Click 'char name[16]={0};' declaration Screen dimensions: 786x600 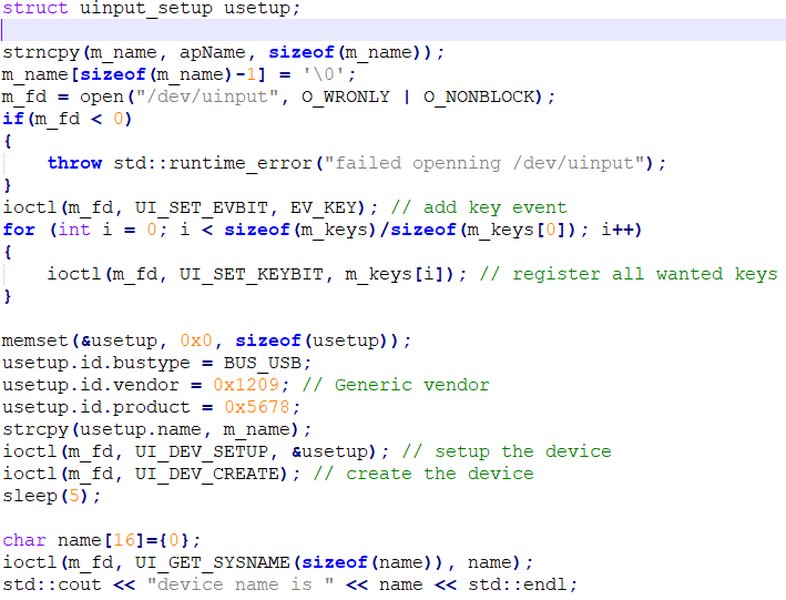click(x=101, y=540)
